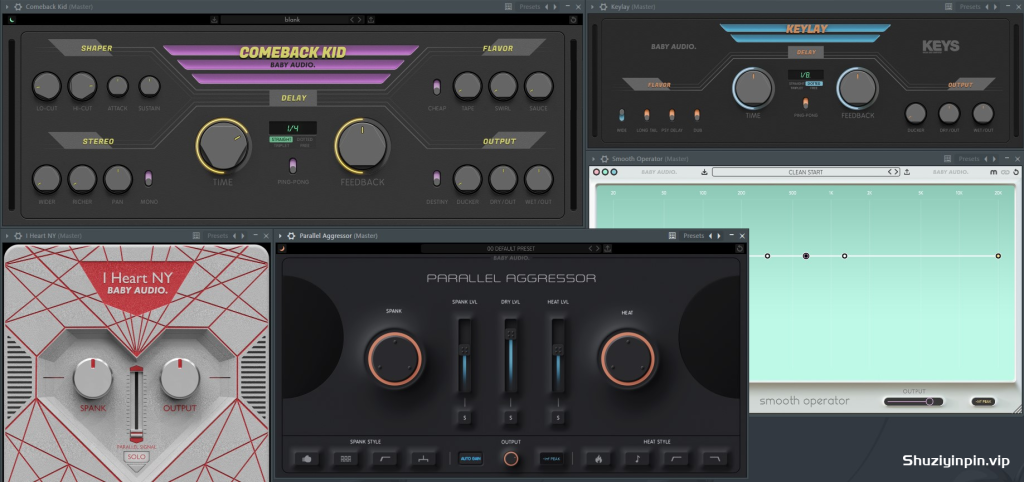Open the Clean Start preset selector
1024x482 pixels.
[806, 172]
